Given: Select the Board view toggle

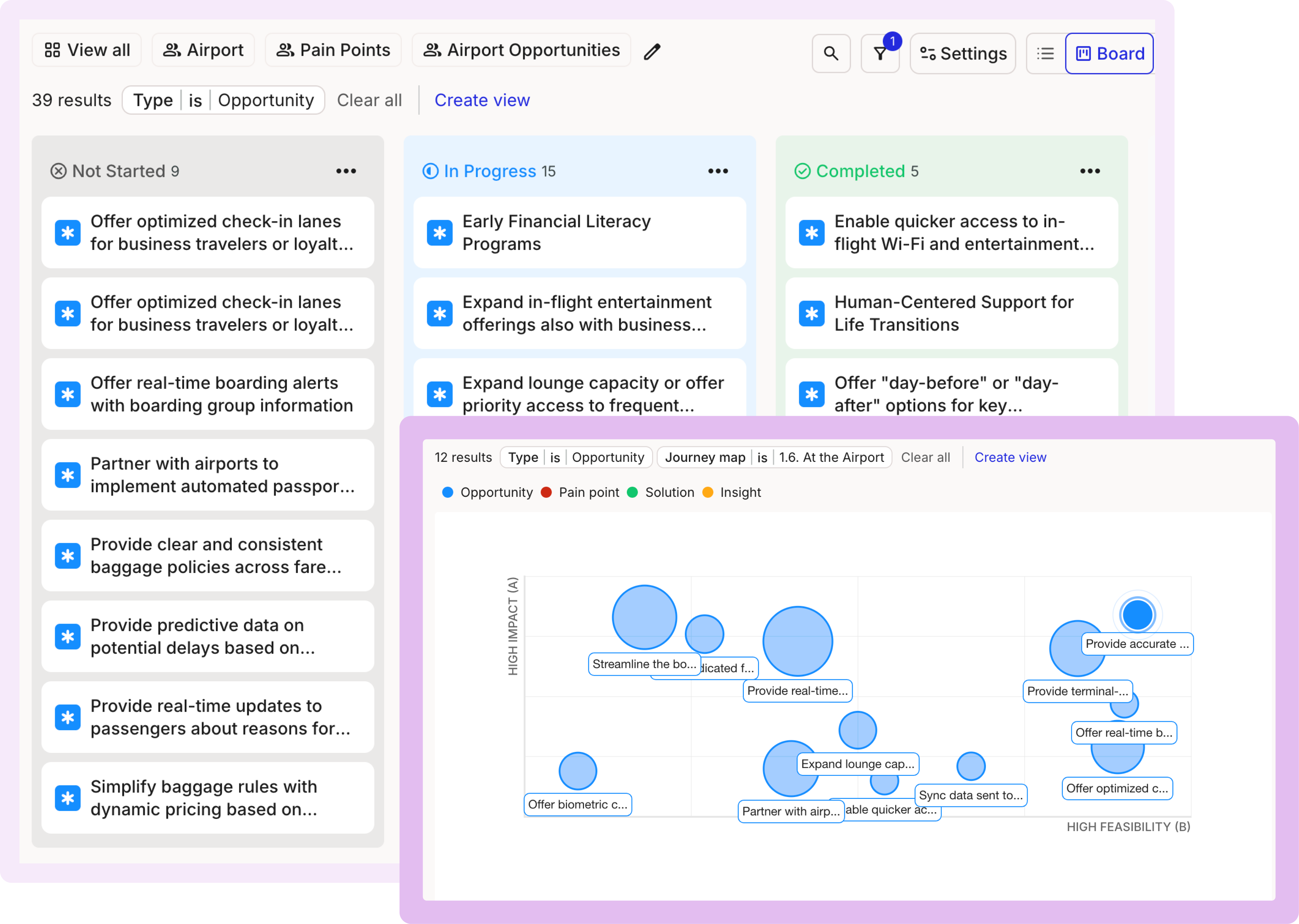Looking at the screenshot, I should (x=1109, y=53).
